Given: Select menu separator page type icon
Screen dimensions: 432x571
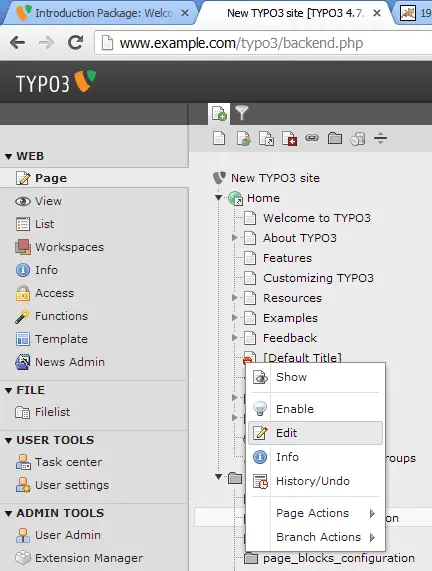Looking at the screenshot, I should 380,138.
